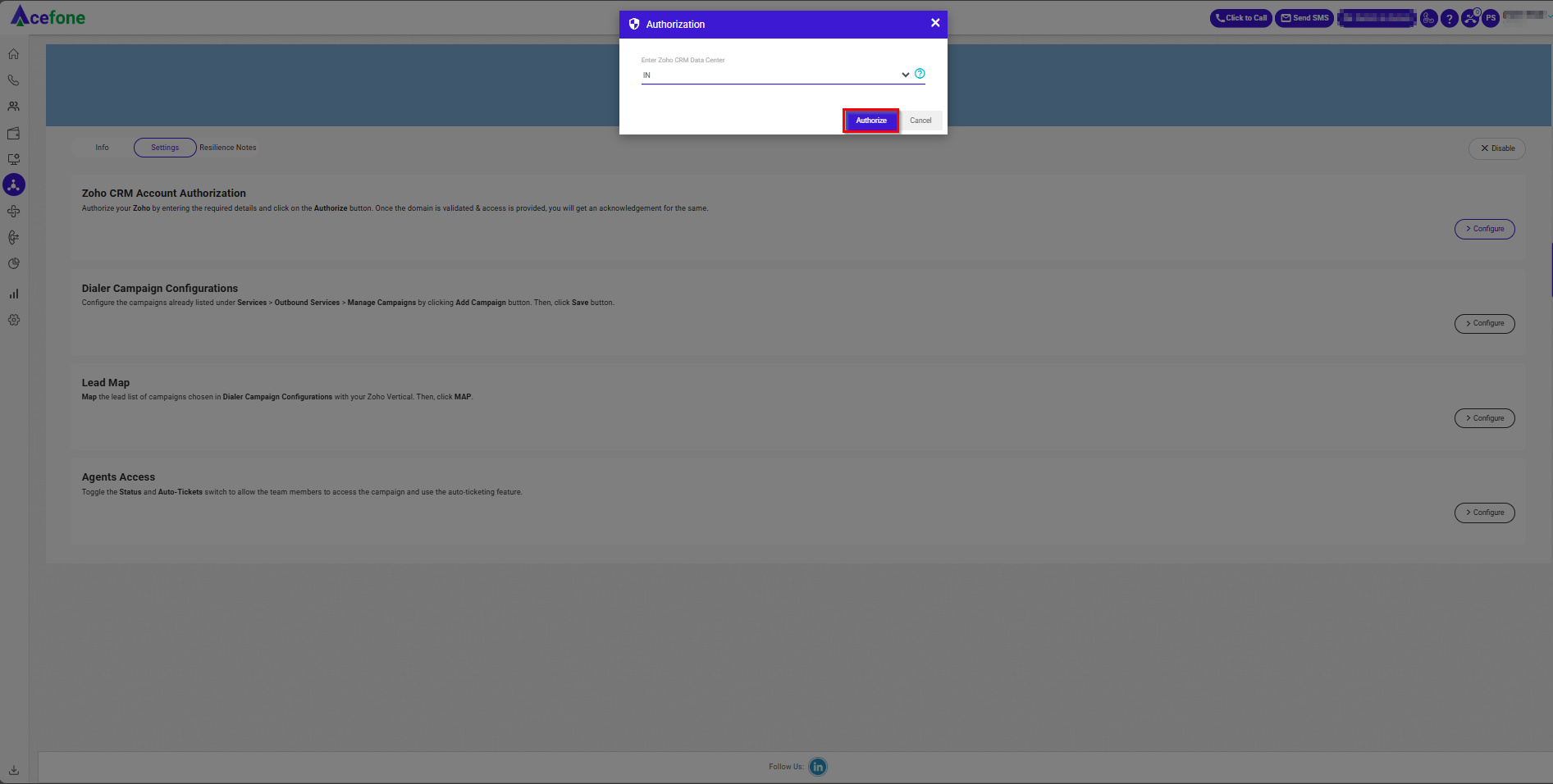Viewport: 1553px width, 784px height.
Task: Open the call transfer sidebar icon
Action: [13, 238]
